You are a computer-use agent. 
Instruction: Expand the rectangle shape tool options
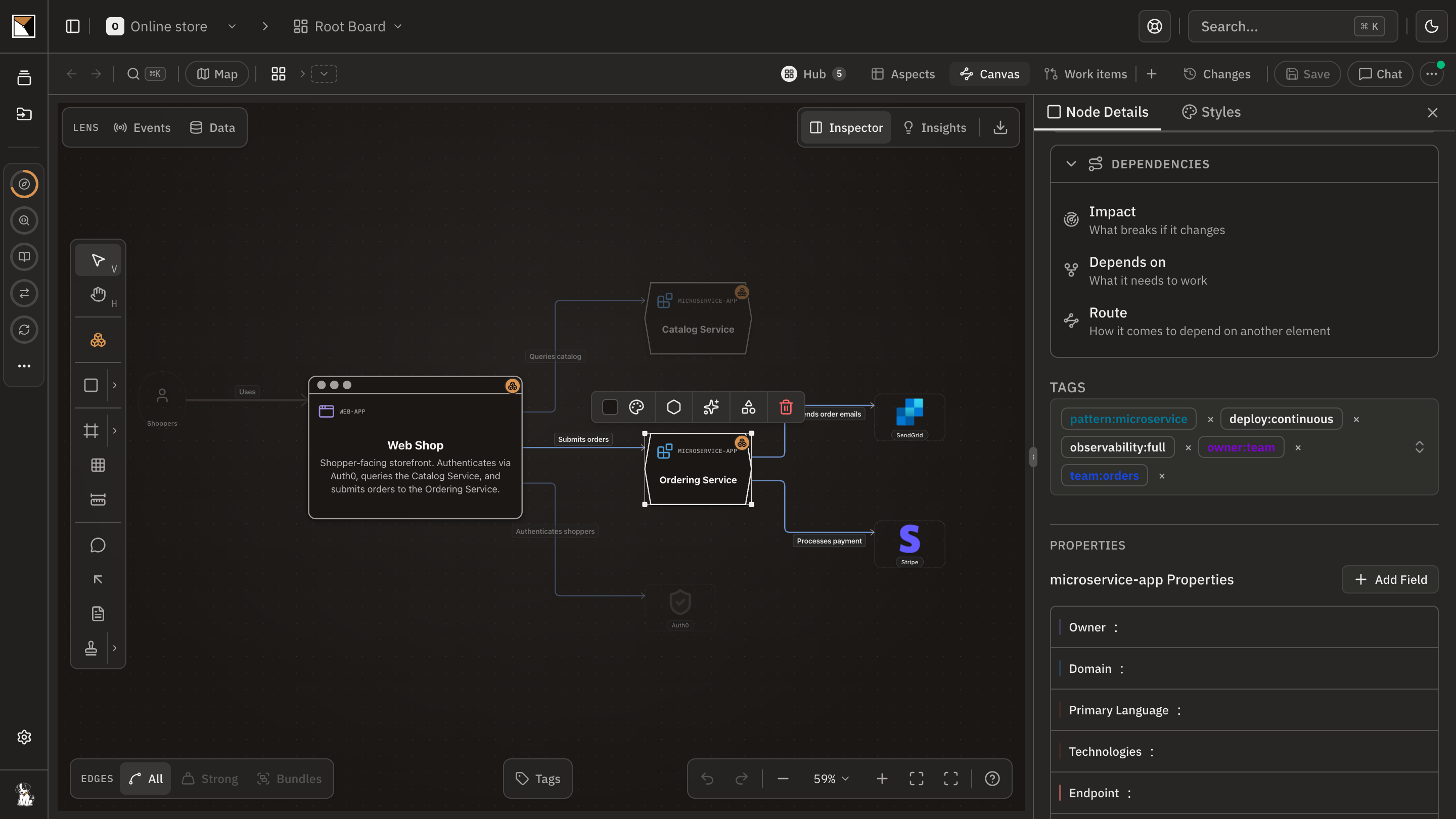(x=115, y=385)
